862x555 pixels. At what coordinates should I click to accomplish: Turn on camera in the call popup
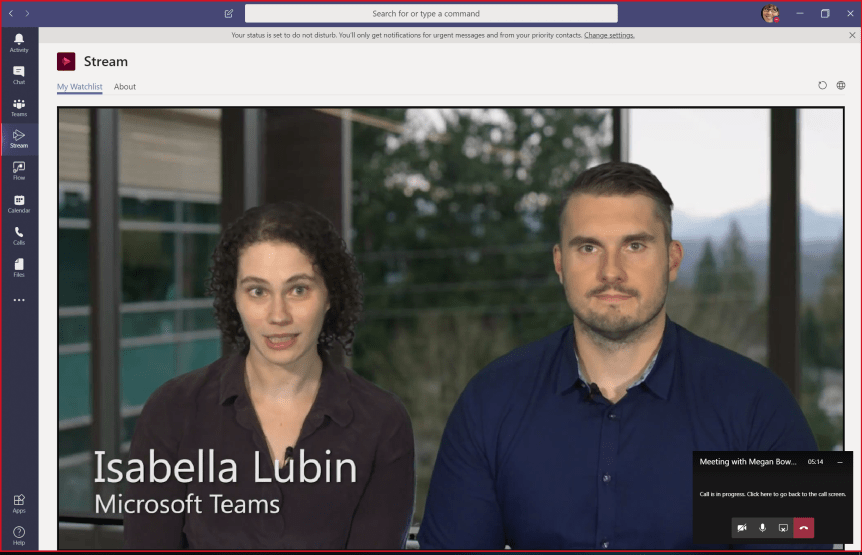[742, 527]
